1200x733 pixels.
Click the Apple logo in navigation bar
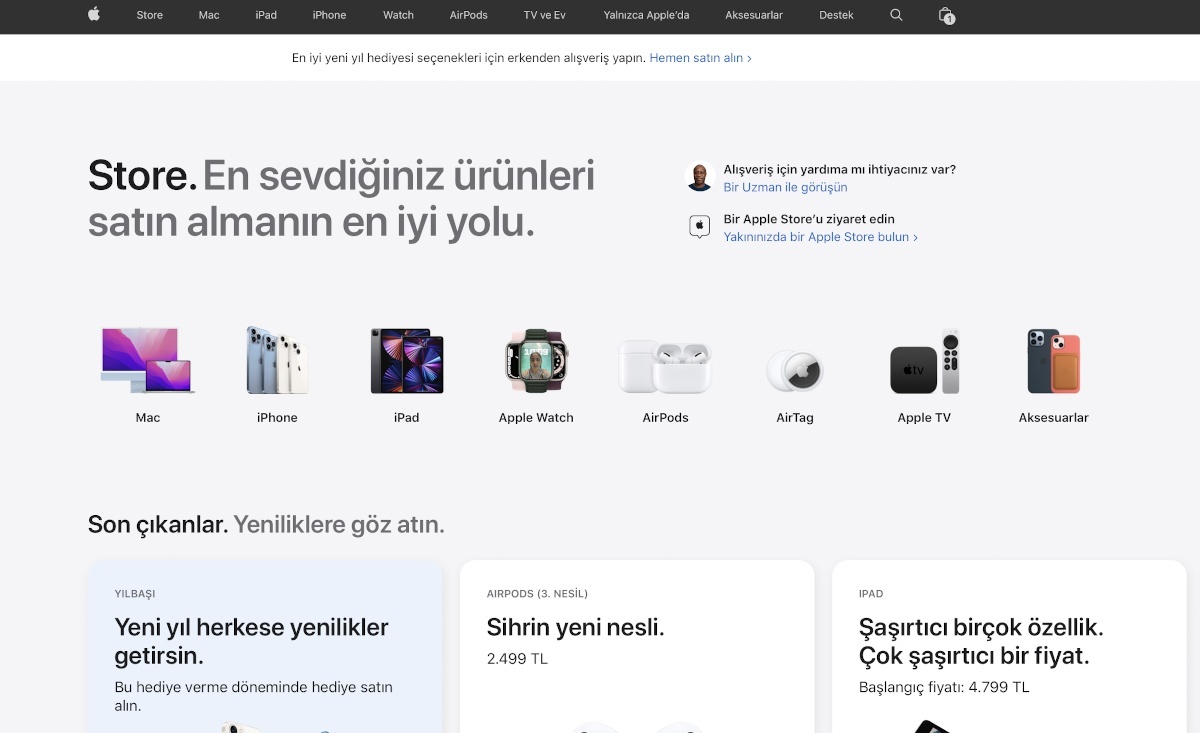94,15
